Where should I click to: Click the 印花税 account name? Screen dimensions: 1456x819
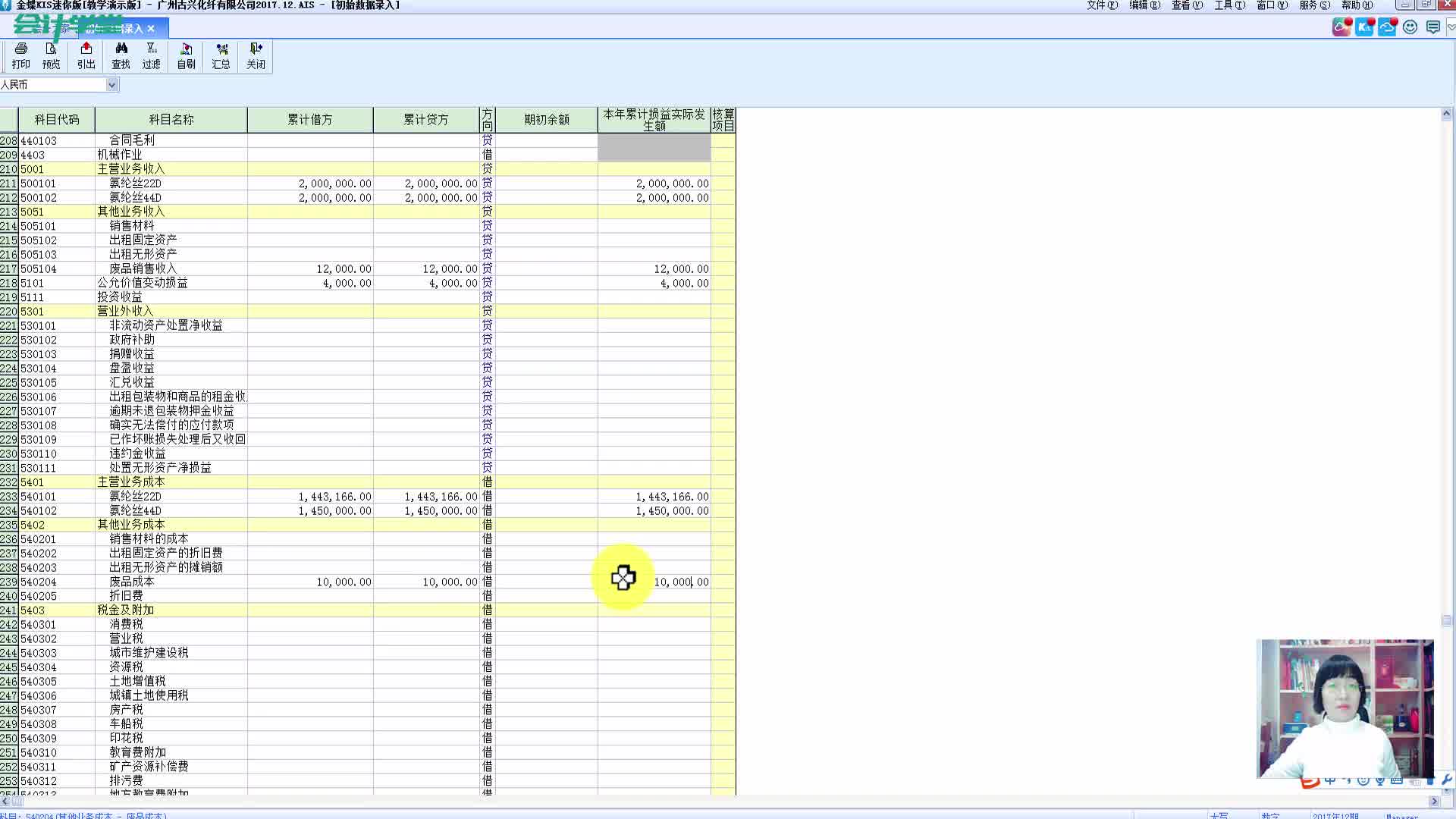126,738
